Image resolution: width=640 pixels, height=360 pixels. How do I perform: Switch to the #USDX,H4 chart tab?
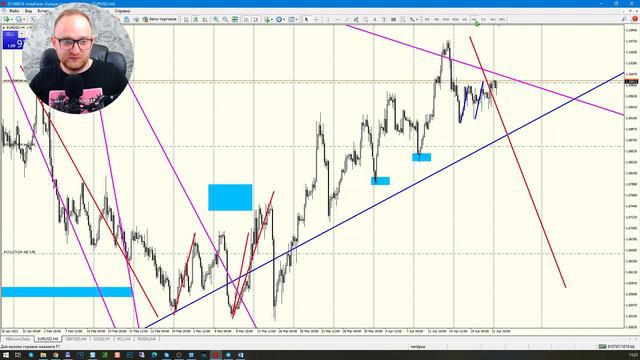click(x=146, y=339)
